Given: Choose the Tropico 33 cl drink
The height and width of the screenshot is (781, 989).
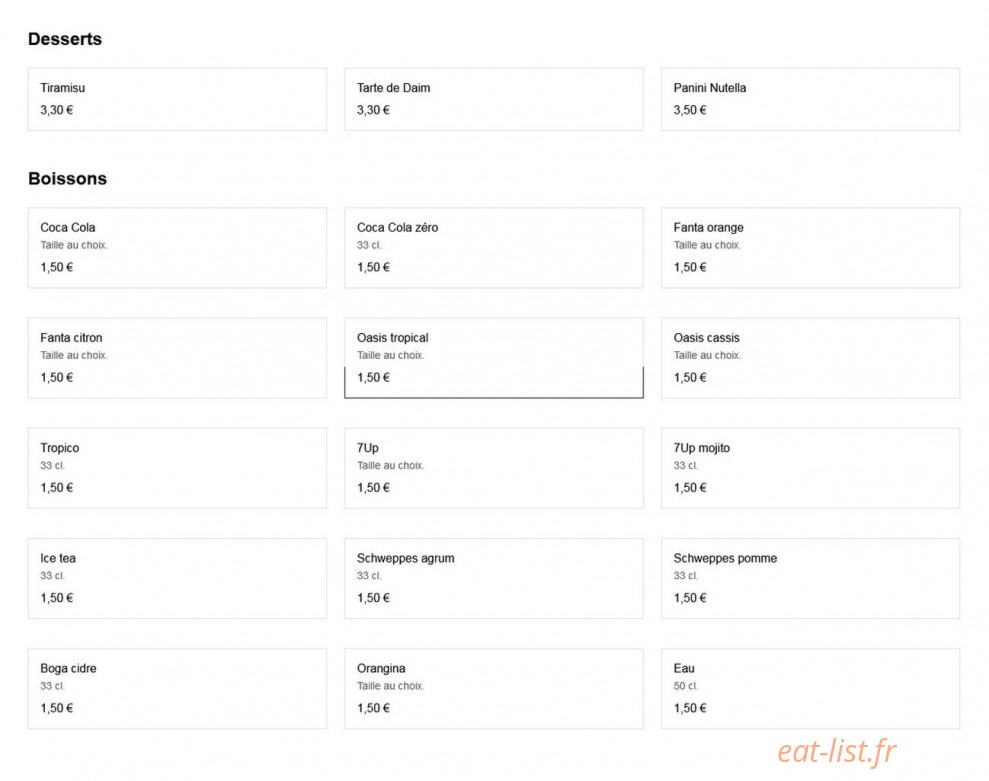Looking at the screenshot, I should [x=177, y=468].
